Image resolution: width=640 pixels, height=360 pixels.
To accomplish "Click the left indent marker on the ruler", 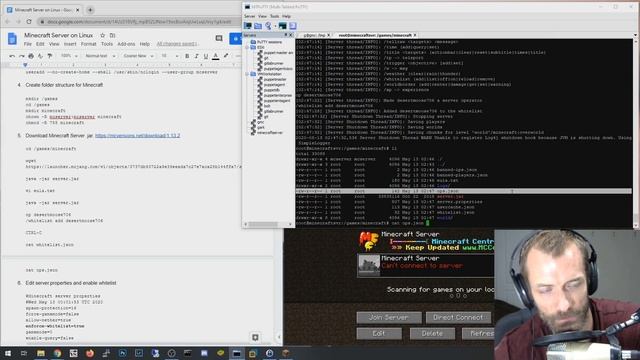I will pyautogui.click(x=25, y=65).
